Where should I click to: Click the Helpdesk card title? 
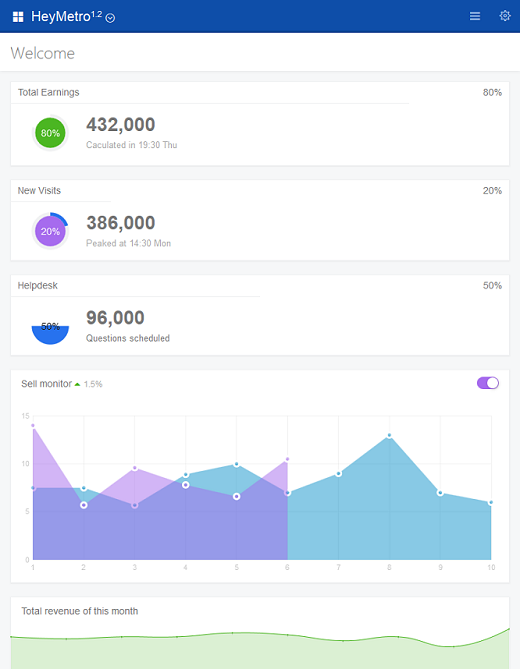pos(38,285)
